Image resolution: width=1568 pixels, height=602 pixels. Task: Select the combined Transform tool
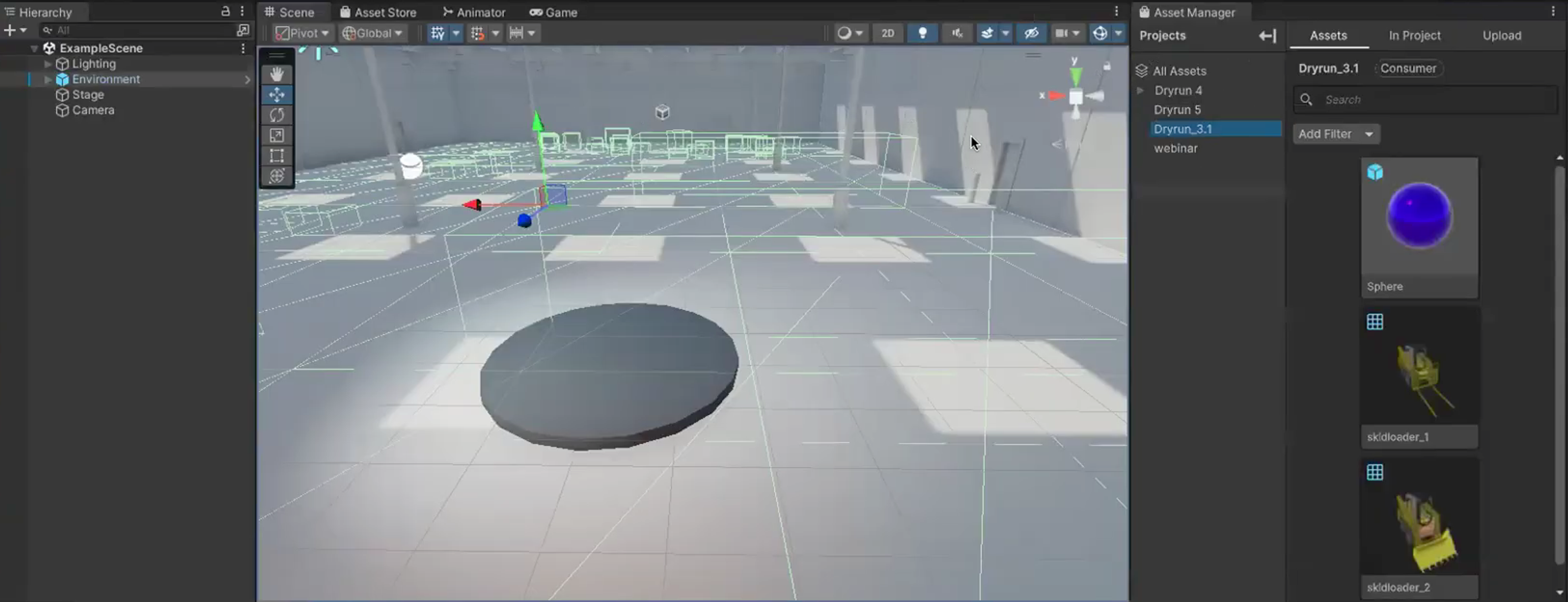pos(277,176)
